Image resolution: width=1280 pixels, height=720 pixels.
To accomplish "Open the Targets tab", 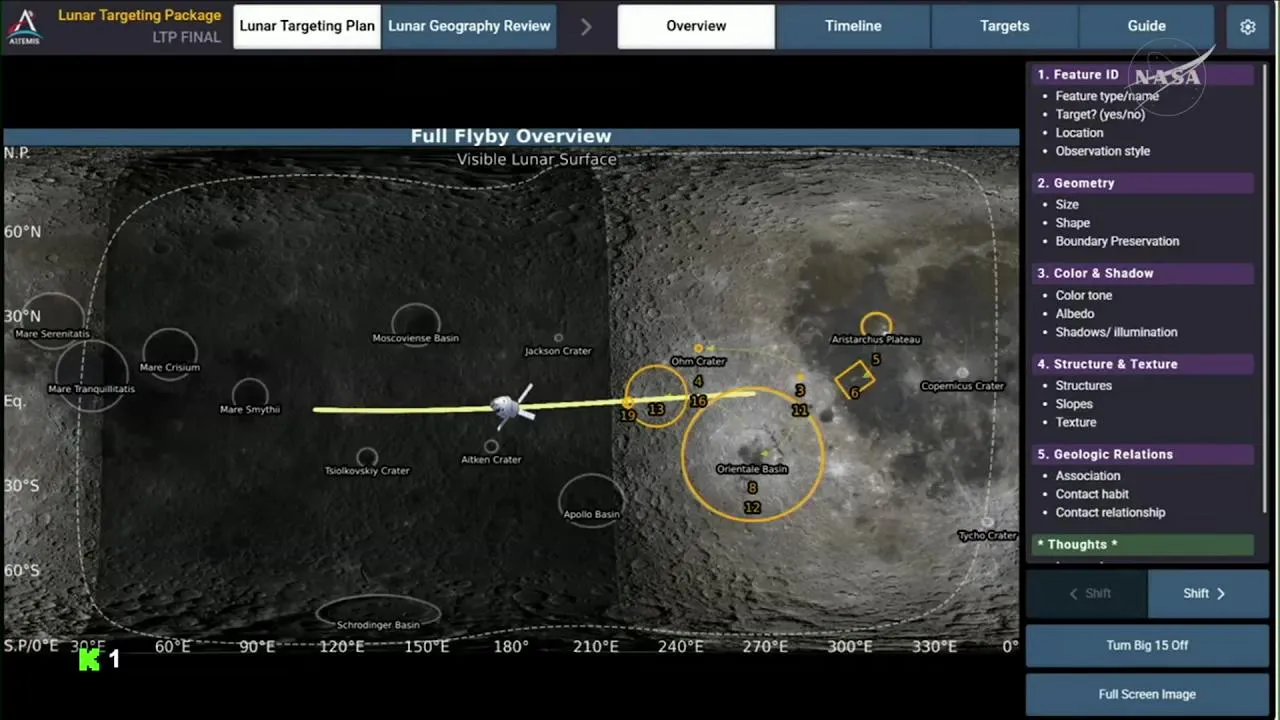I will tap(1005, 27).
